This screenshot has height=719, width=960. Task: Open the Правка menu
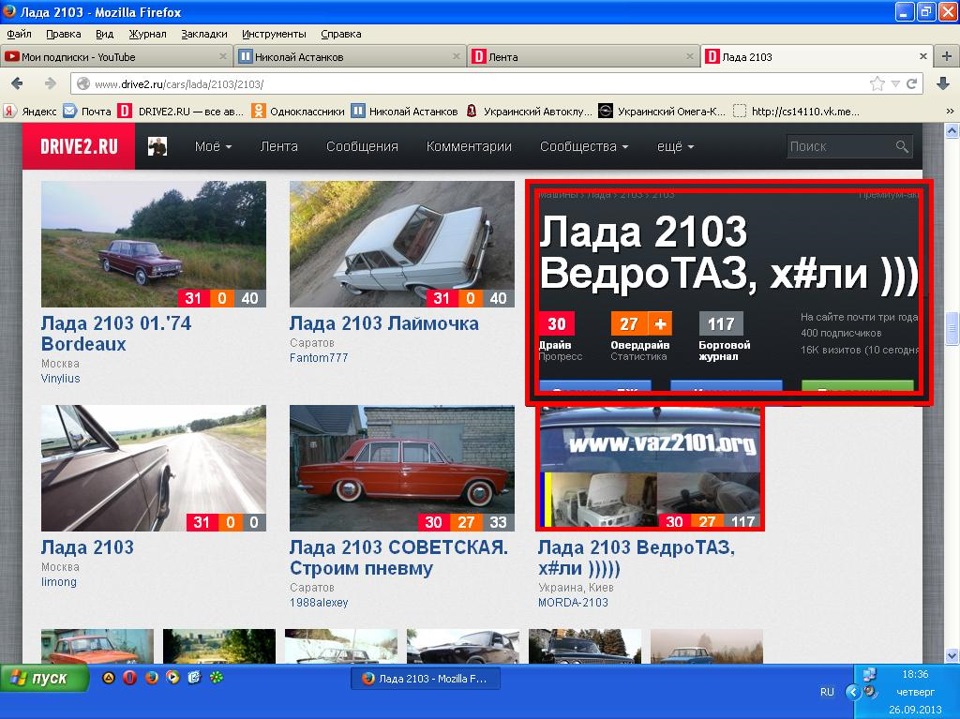point(63,34)
